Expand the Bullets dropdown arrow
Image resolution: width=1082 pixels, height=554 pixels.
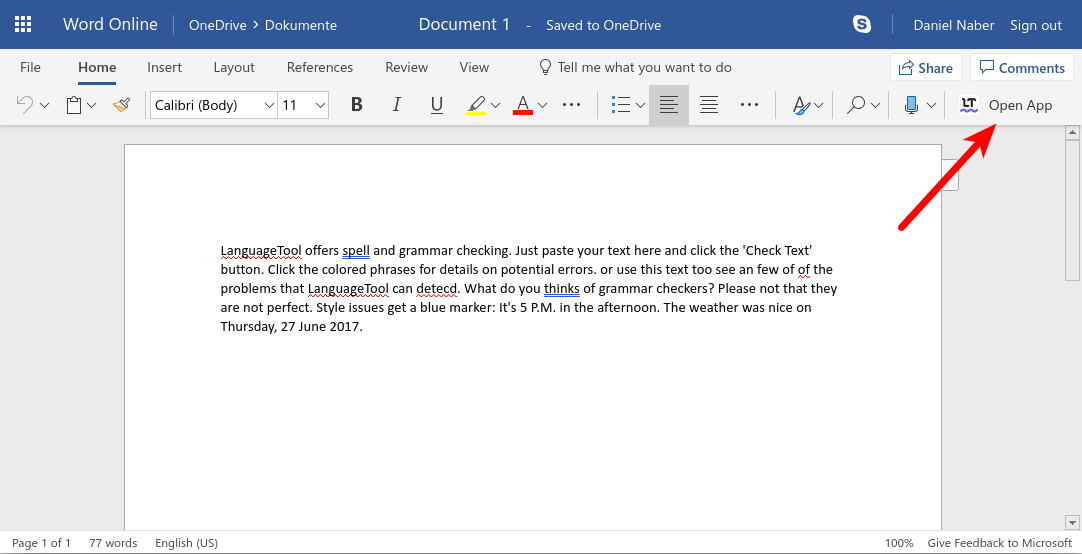point(640,106)
